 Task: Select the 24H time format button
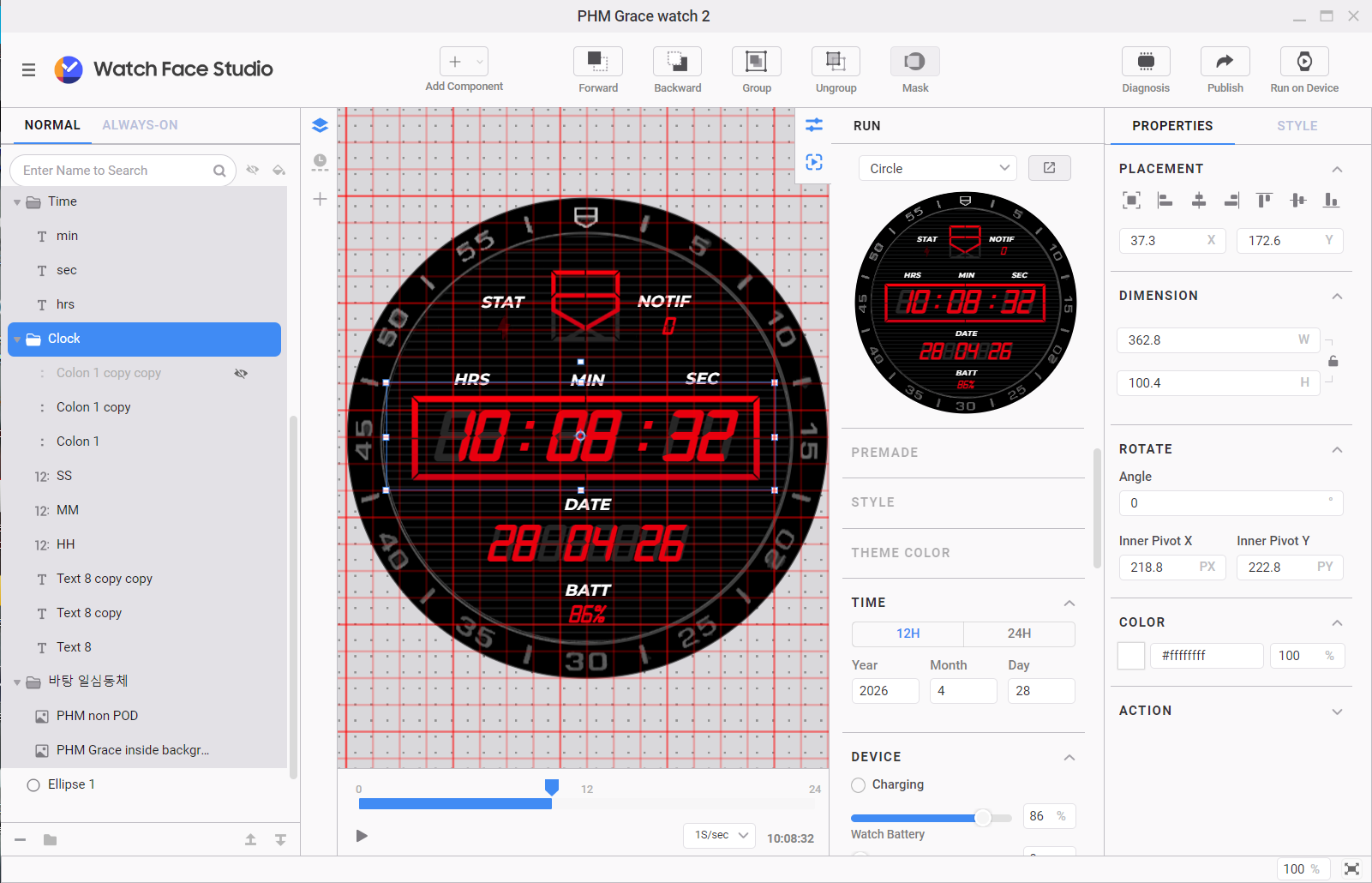(1018, 634)
